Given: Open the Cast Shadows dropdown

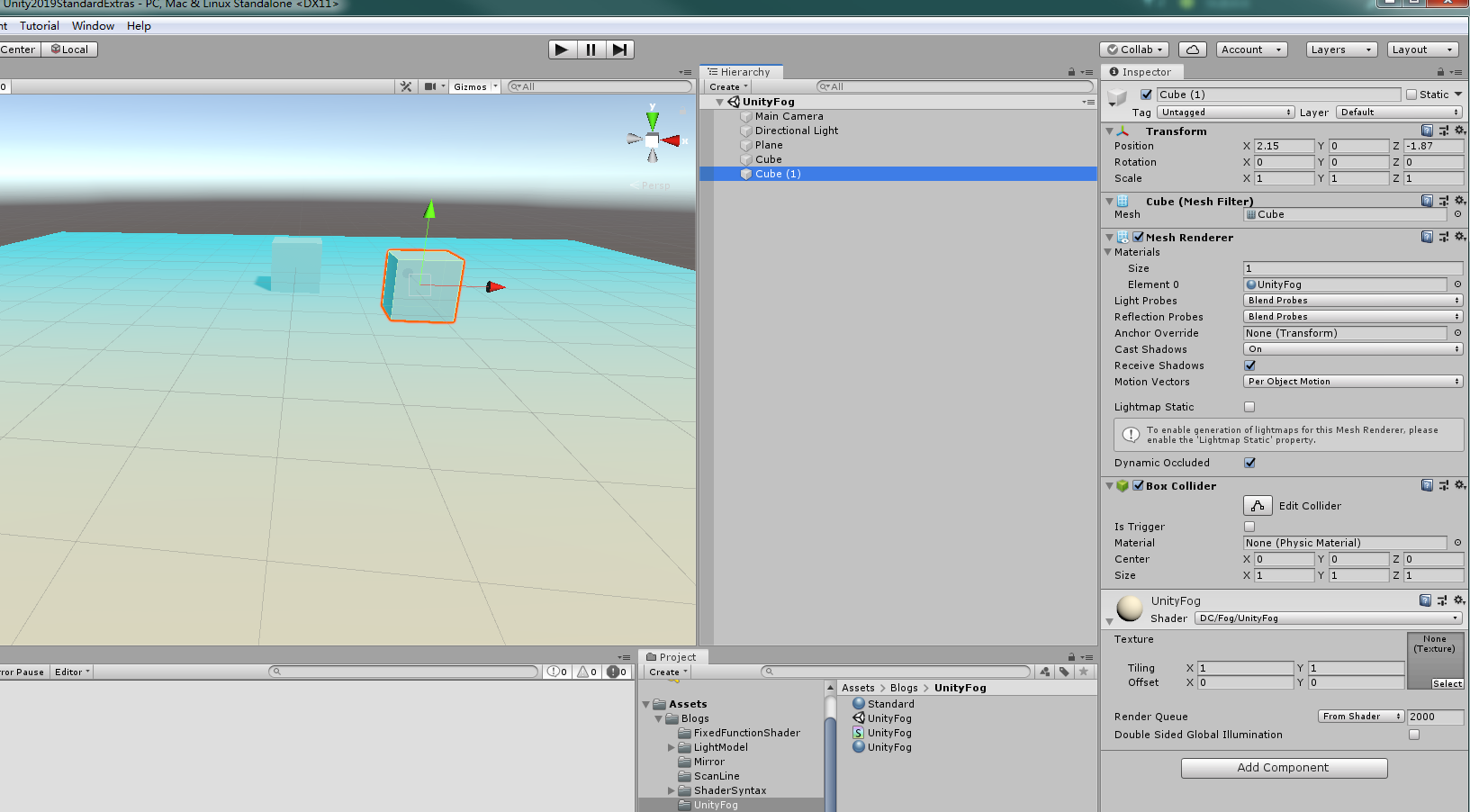Looking at the screenshot, I should [1352, 349].
